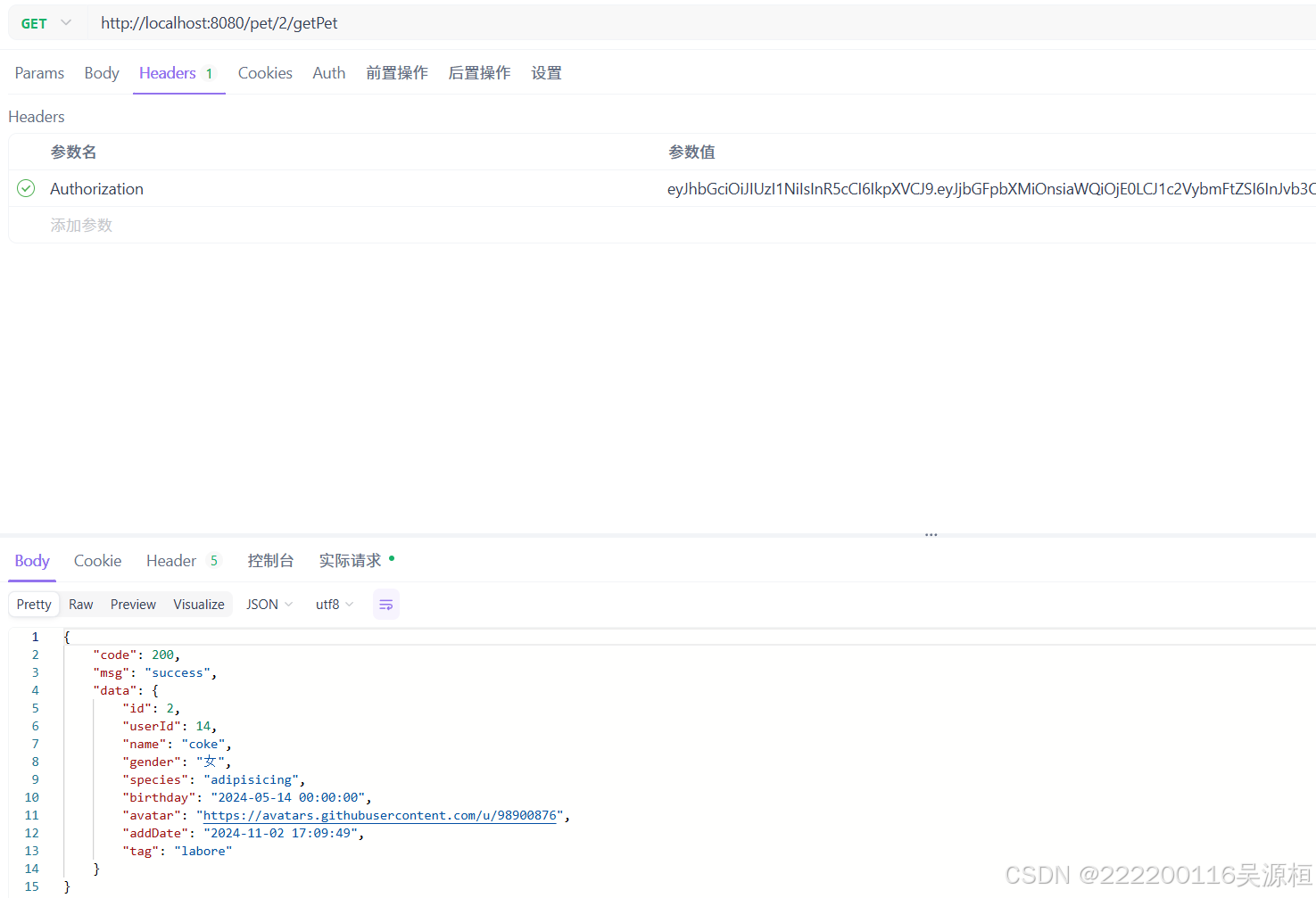Image resolution: width=1316 pixels, height=898 pixels.
Task: Open the Auth tab
Action: 329,73
